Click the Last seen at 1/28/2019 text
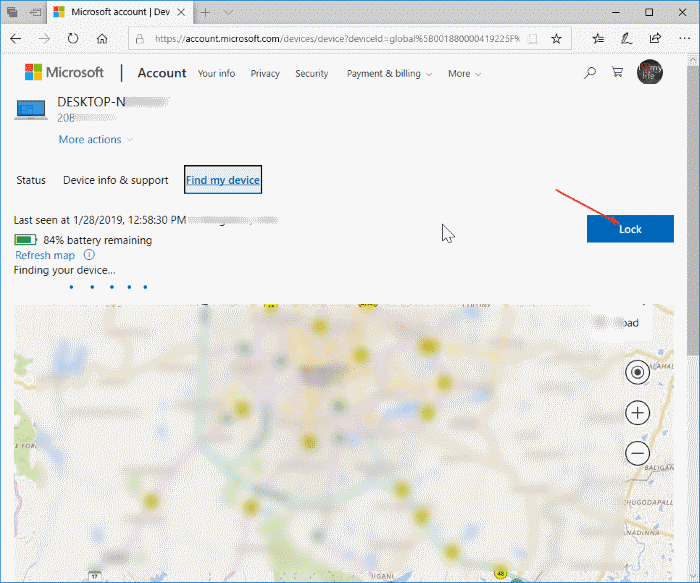Viewport: 700px width, 583px height. click(x=100, y=220)
